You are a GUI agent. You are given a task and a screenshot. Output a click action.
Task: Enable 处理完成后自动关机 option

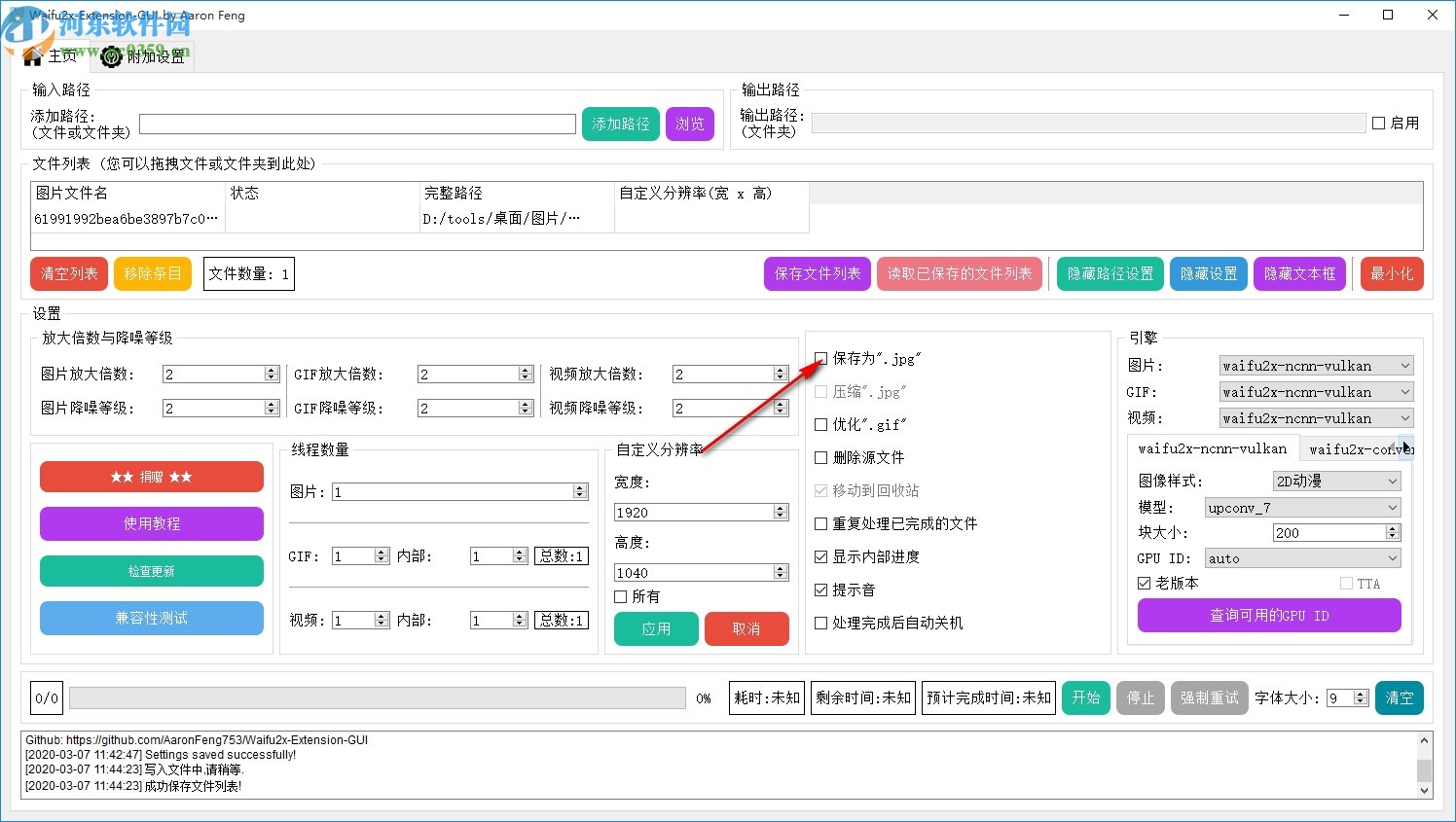tap(820, 623)
